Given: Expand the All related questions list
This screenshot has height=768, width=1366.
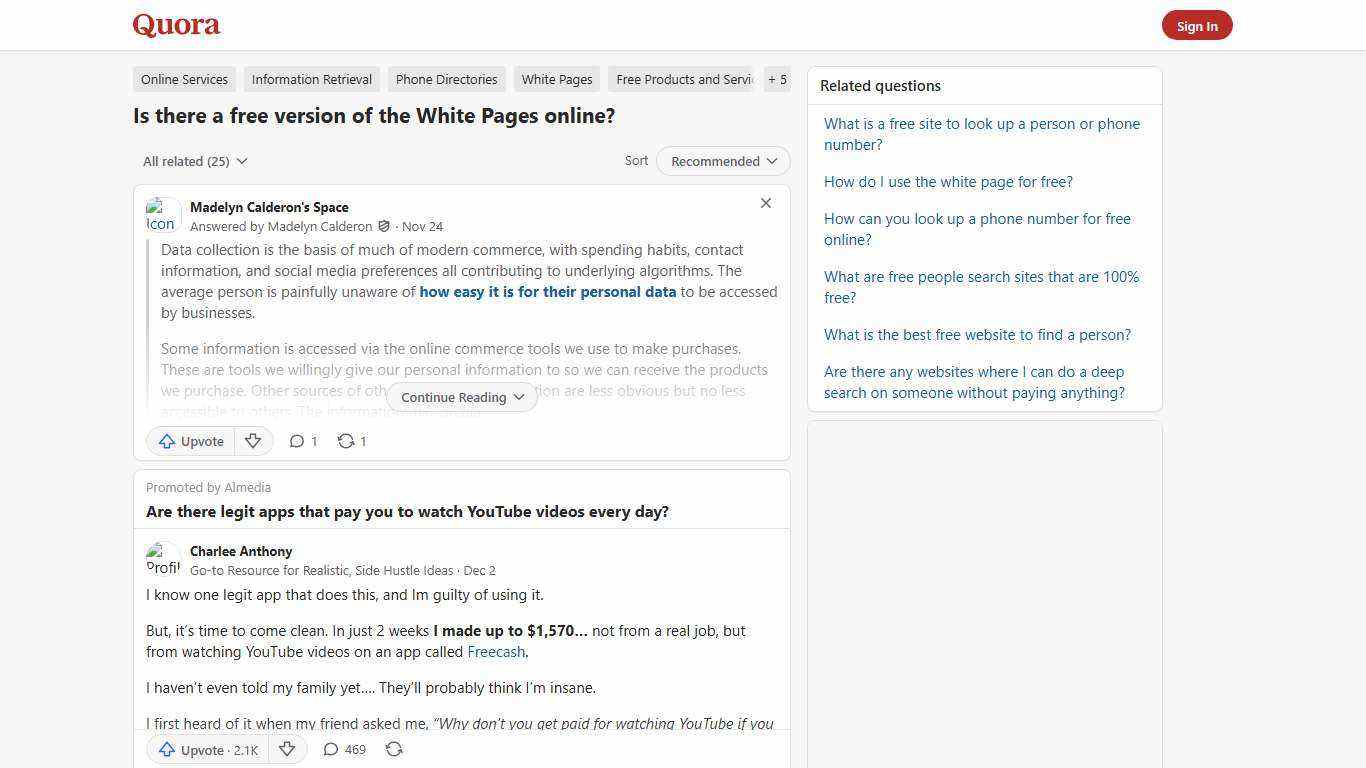Looking at the screenshot, I should [x=195, y=161].
